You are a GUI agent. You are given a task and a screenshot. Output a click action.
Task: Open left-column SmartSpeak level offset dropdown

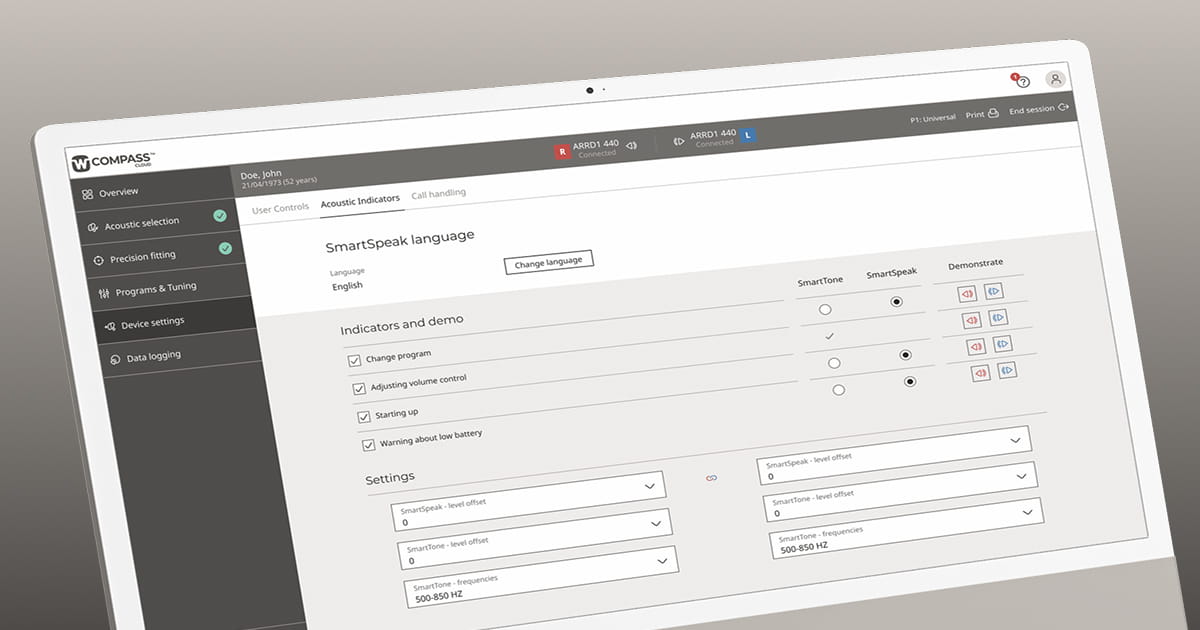click(x=528, y=502)
